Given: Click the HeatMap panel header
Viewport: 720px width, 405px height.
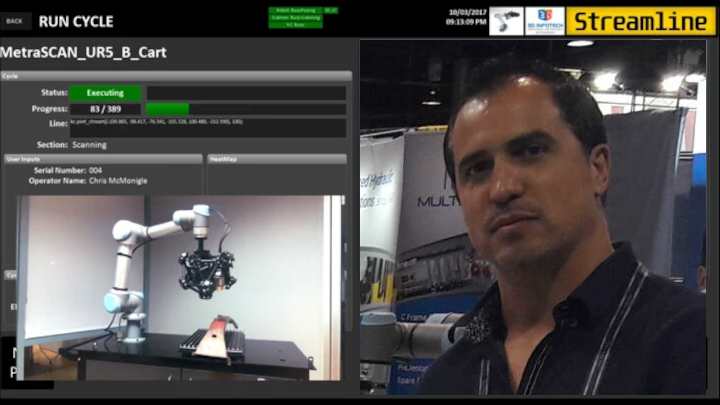Looking at the screenshot, I should 277,159.
